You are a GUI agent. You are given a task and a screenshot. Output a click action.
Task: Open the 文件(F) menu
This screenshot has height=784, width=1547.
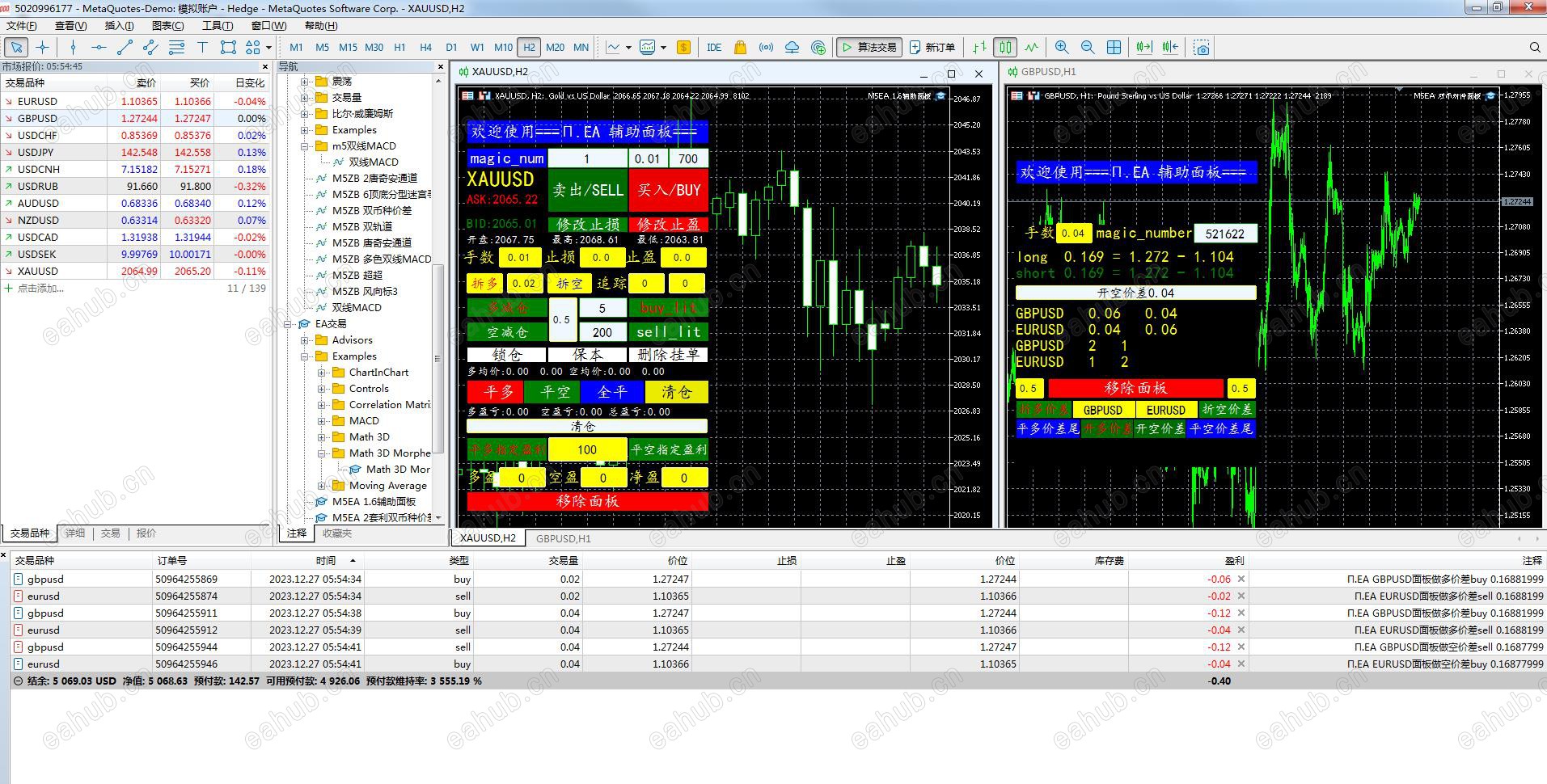[x=21, y=26]
